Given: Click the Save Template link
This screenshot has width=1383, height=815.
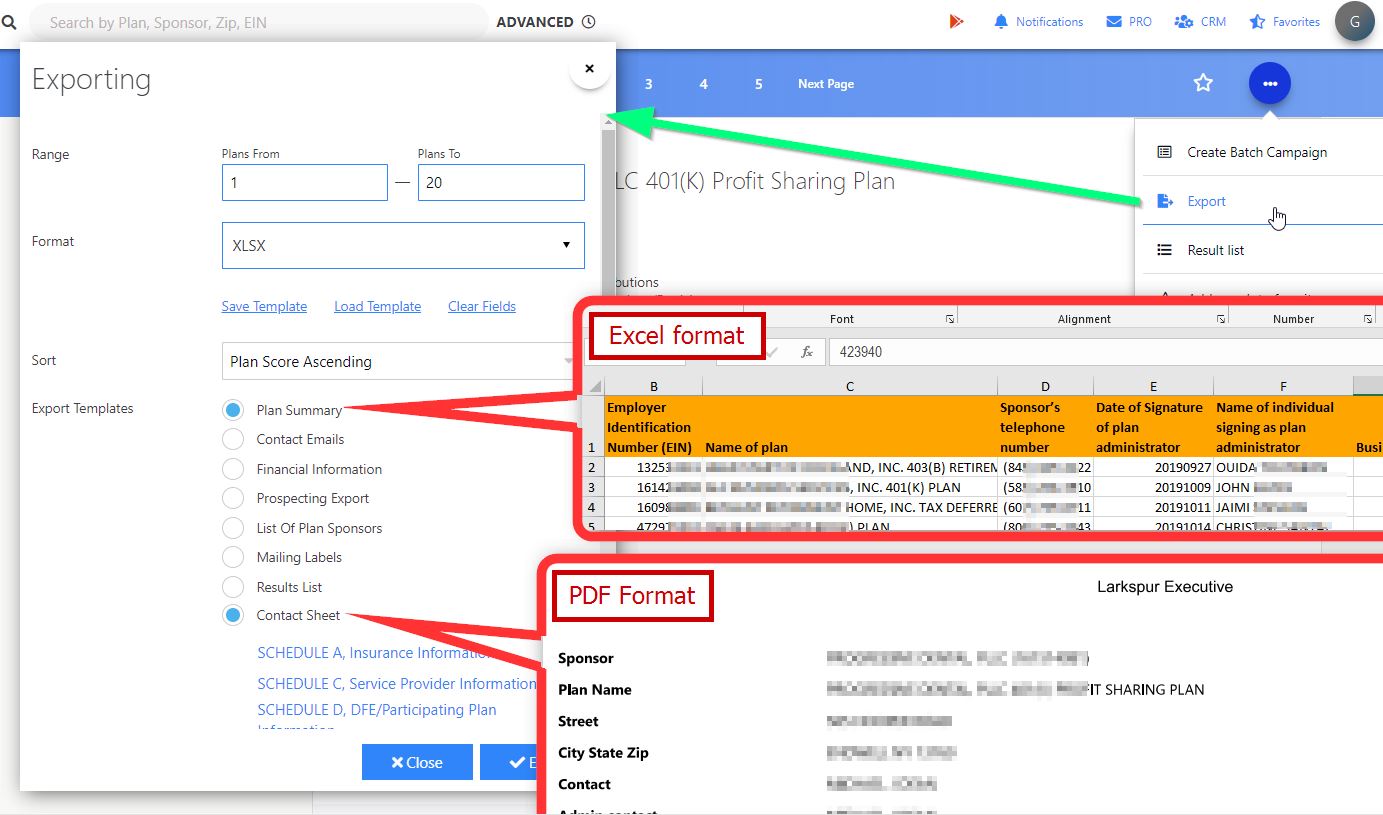Looking at the screenshot, I should [x=264, y=307].
